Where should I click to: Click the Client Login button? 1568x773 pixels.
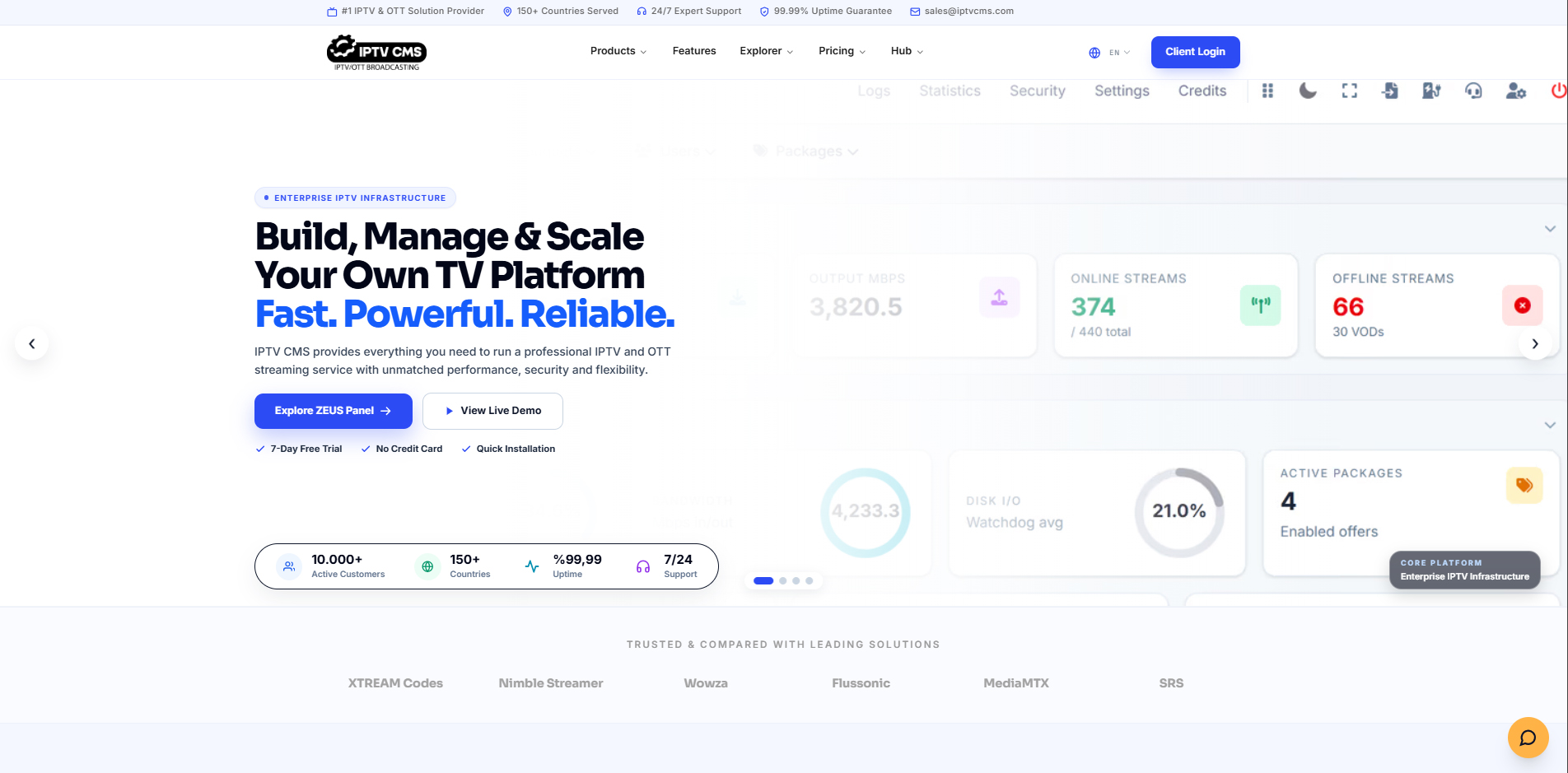[x=1196, y=52]
